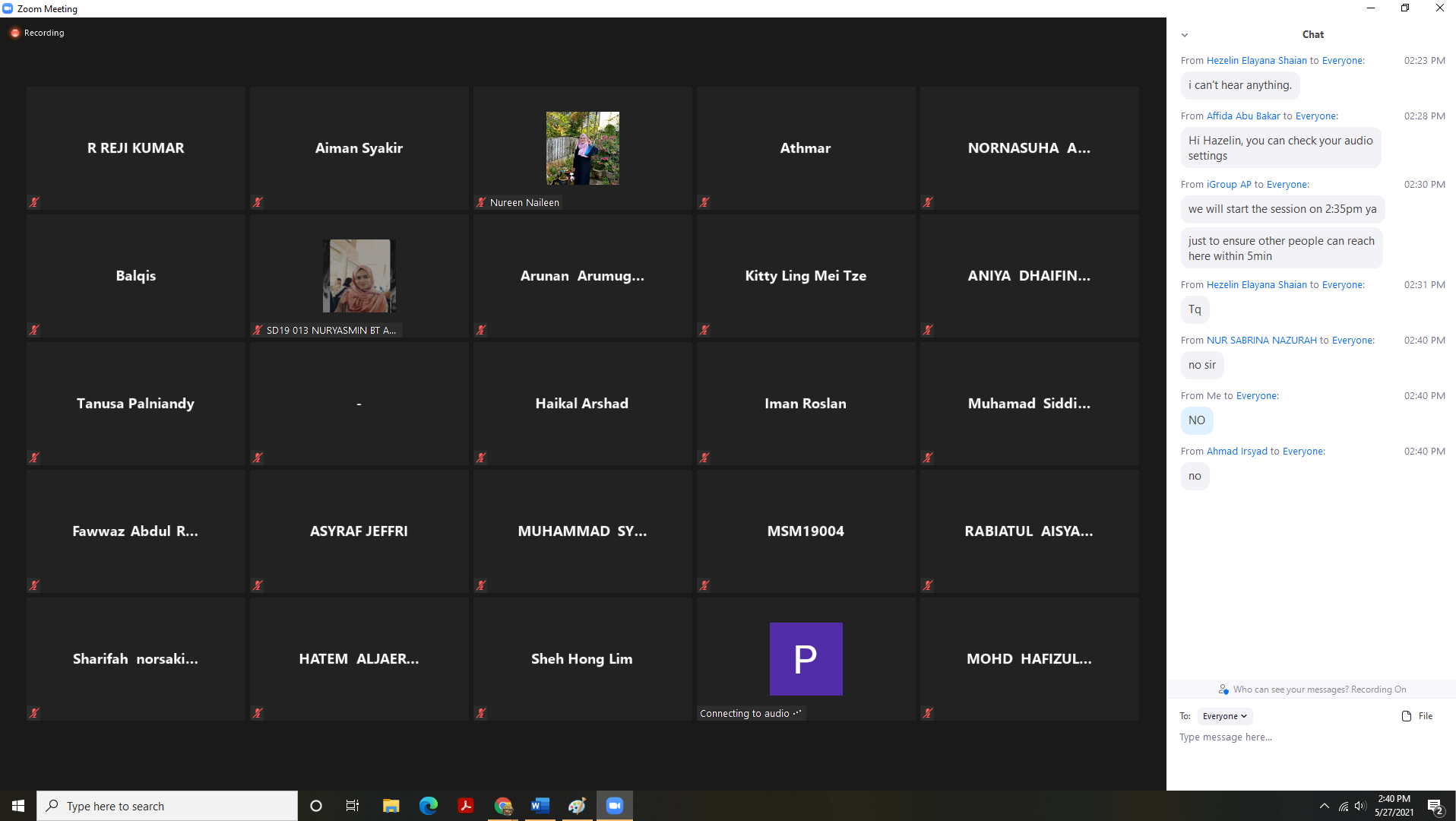
Task: Click message 'i can't hear anything.'
Action: pyautogui.click(x=1240, y=85)
